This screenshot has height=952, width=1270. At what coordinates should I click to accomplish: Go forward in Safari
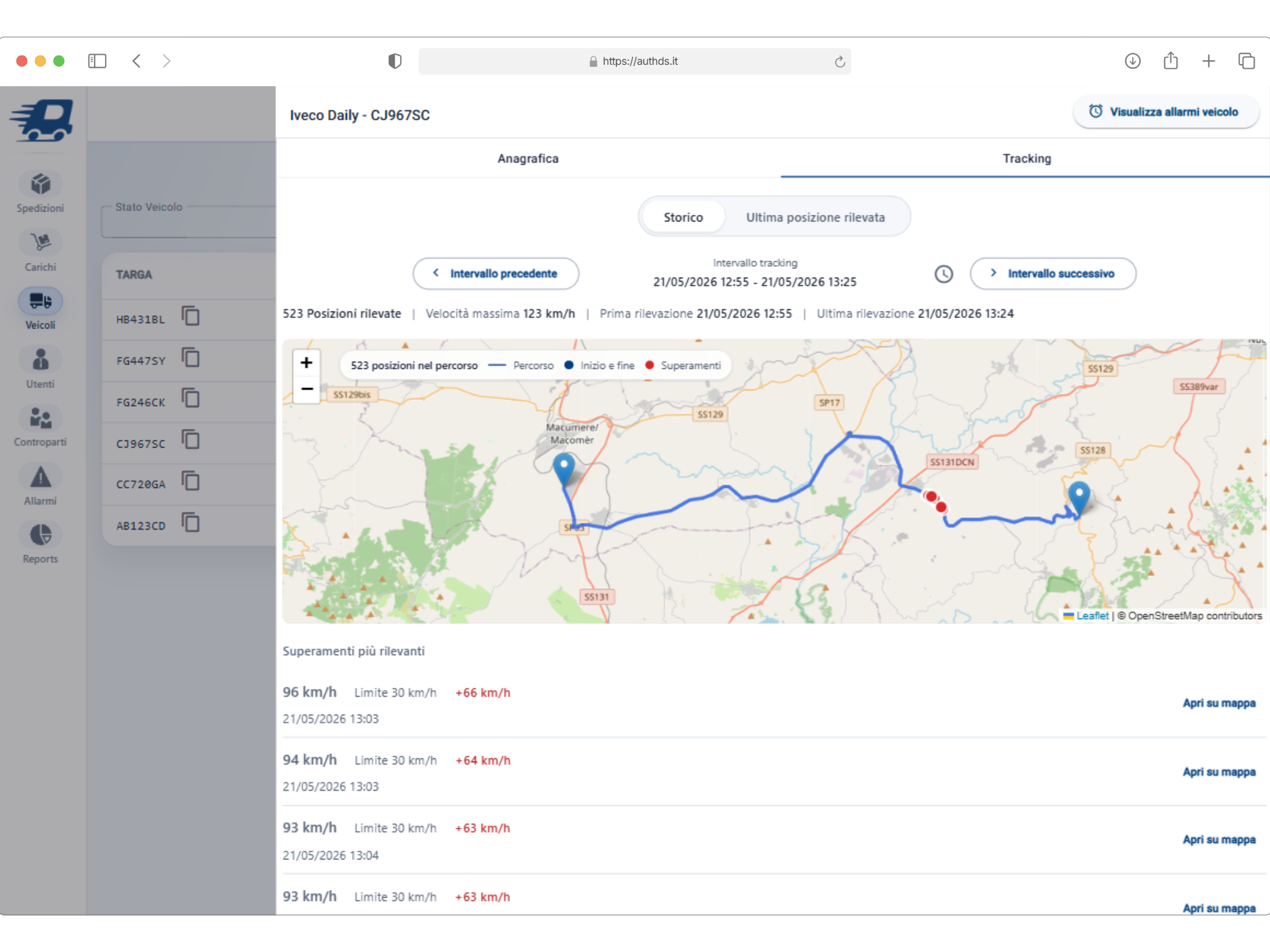coord(167,61)
